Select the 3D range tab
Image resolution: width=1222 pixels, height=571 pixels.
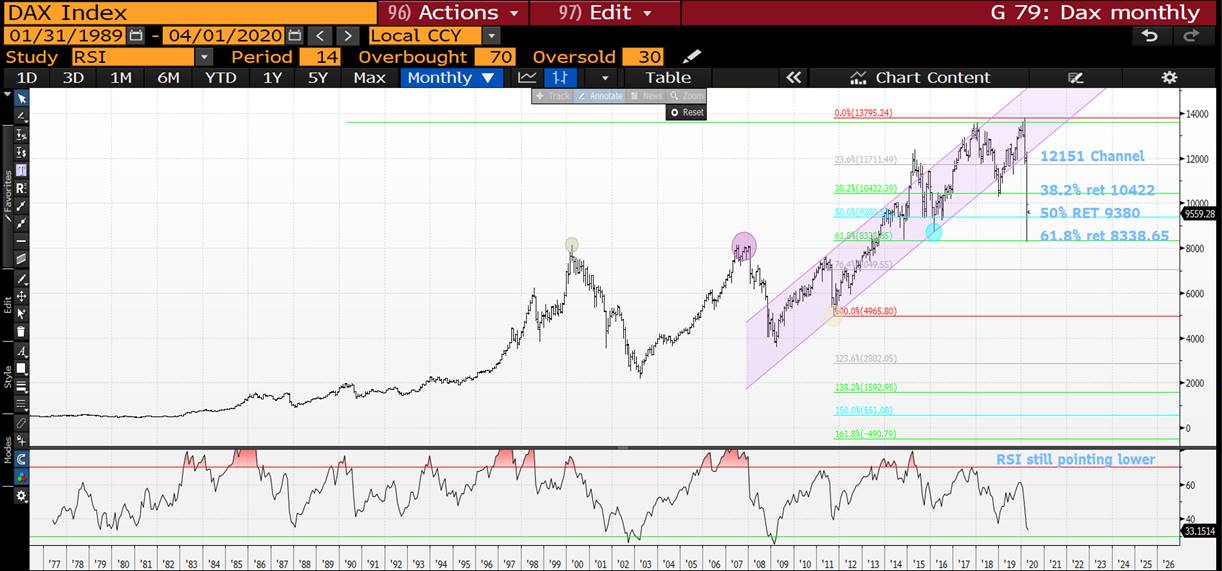[x=73, y=77]
